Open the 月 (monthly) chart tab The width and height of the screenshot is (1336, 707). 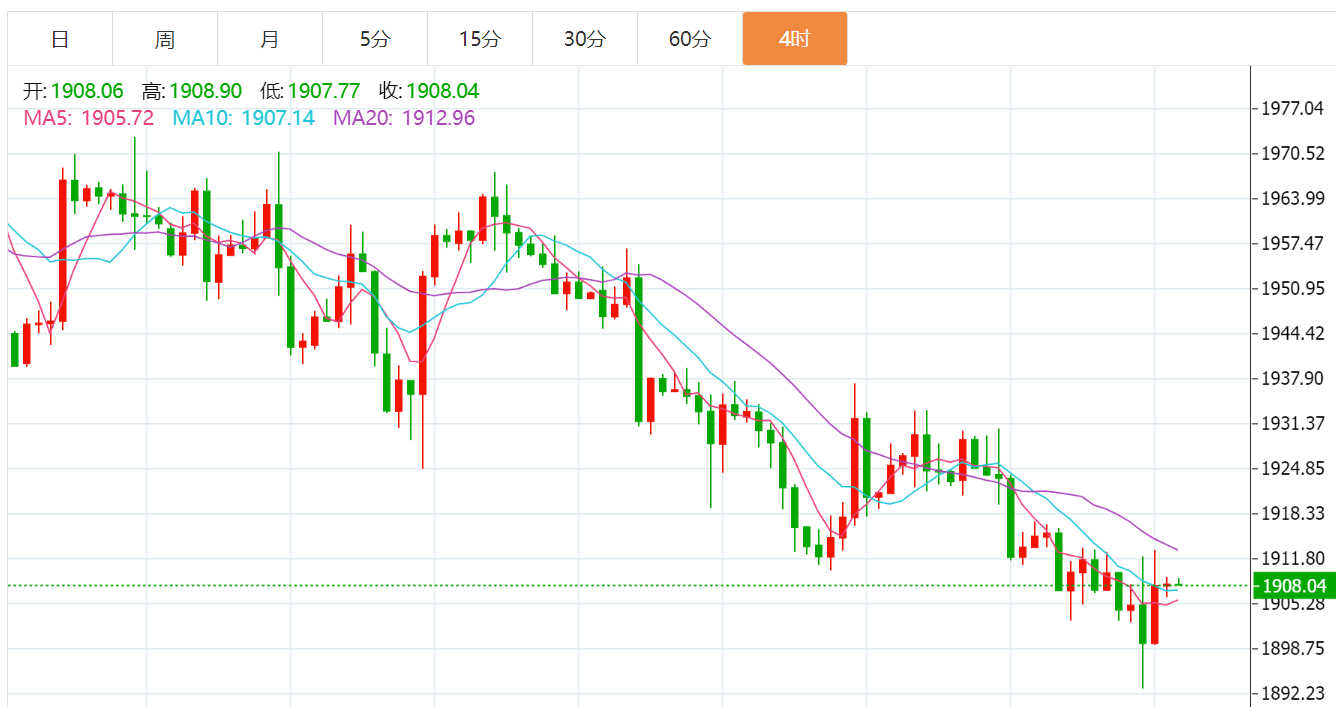pos(270,39)
